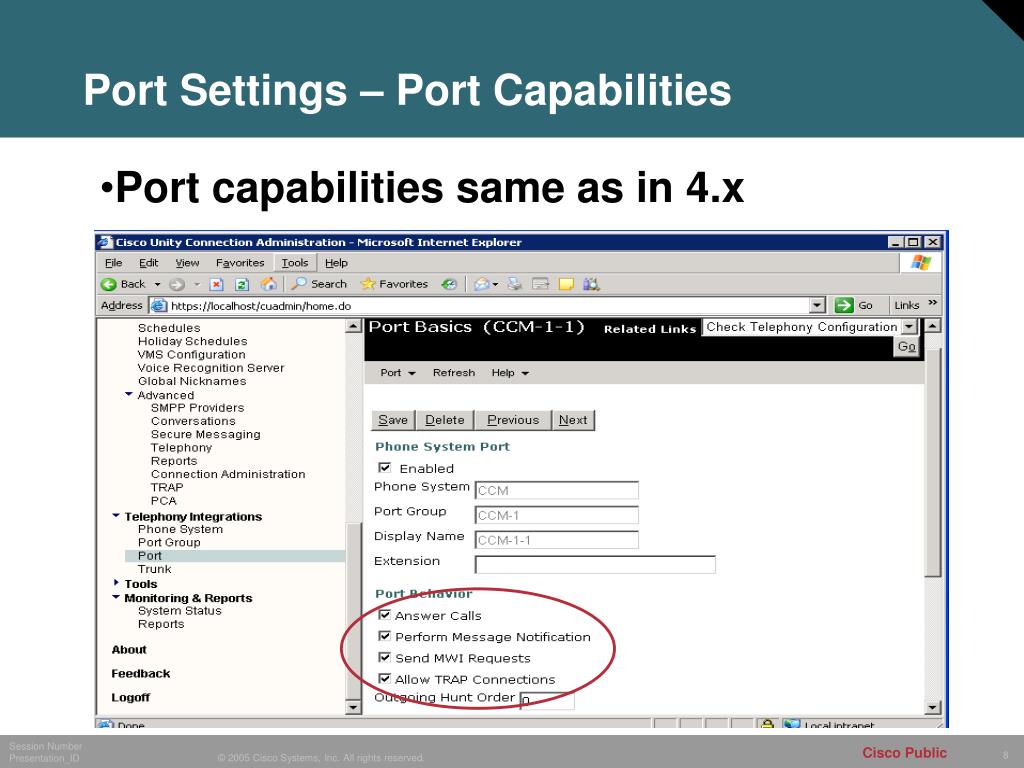Screen dimensions: 1024x768
Task: Click the Research binoculars icon
Action: [x=591, y=284]
